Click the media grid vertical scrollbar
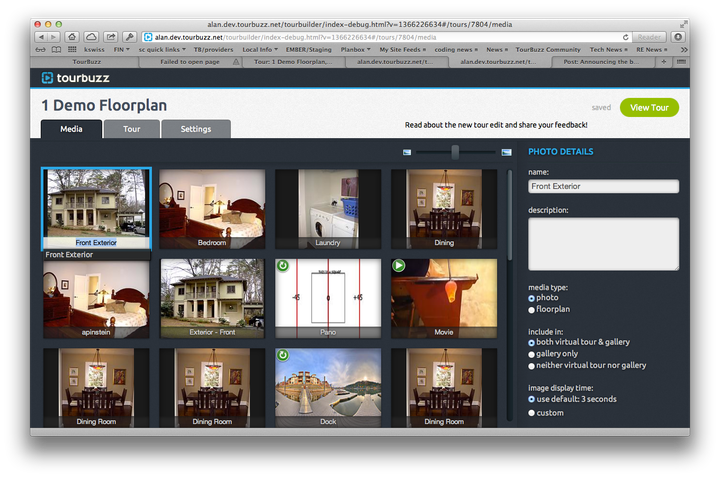This screenshot has height=478, width=720. (x=510, y=215)
